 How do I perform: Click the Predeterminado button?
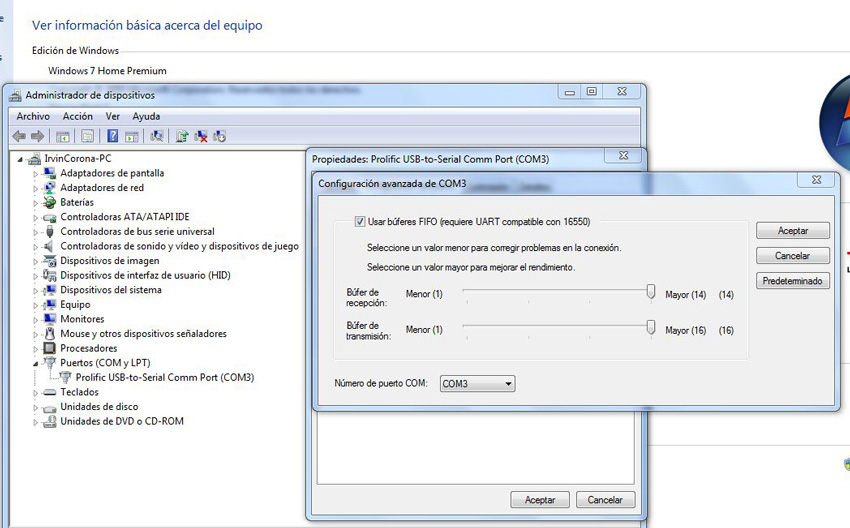[x=793, y=281]
